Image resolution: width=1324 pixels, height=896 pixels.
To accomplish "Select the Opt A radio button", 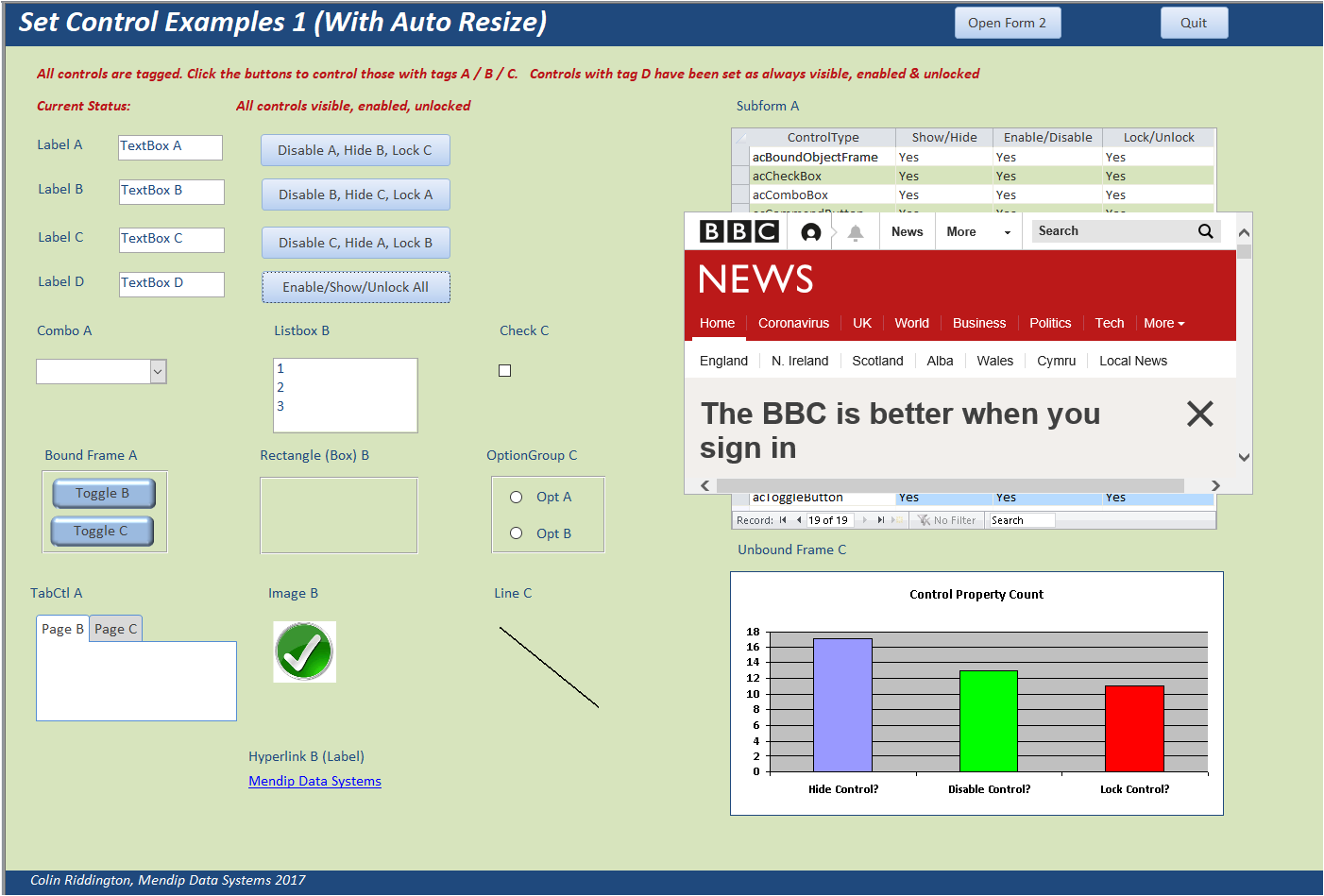I will pos(517,498).
